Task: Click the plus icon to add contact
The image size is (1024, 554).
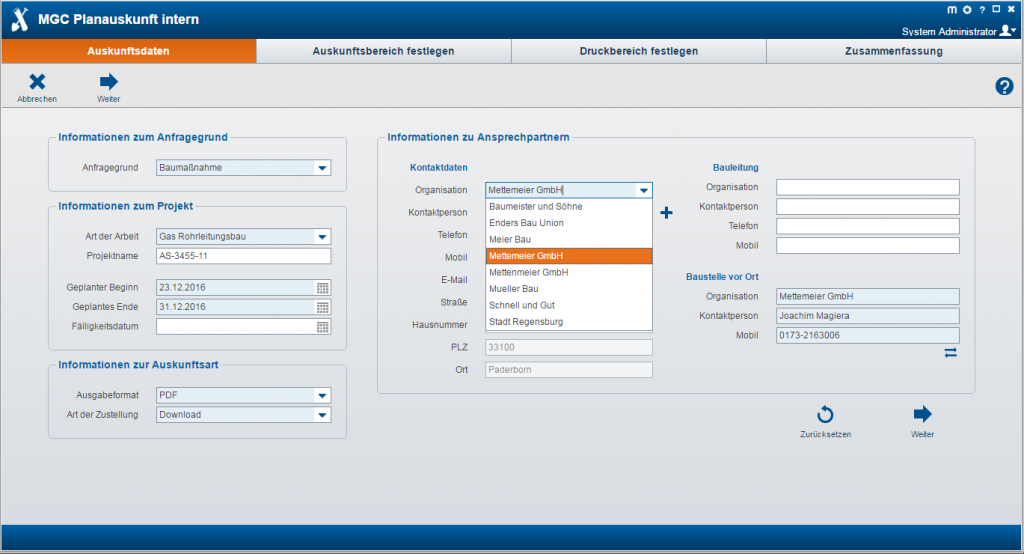Action: 667,213
